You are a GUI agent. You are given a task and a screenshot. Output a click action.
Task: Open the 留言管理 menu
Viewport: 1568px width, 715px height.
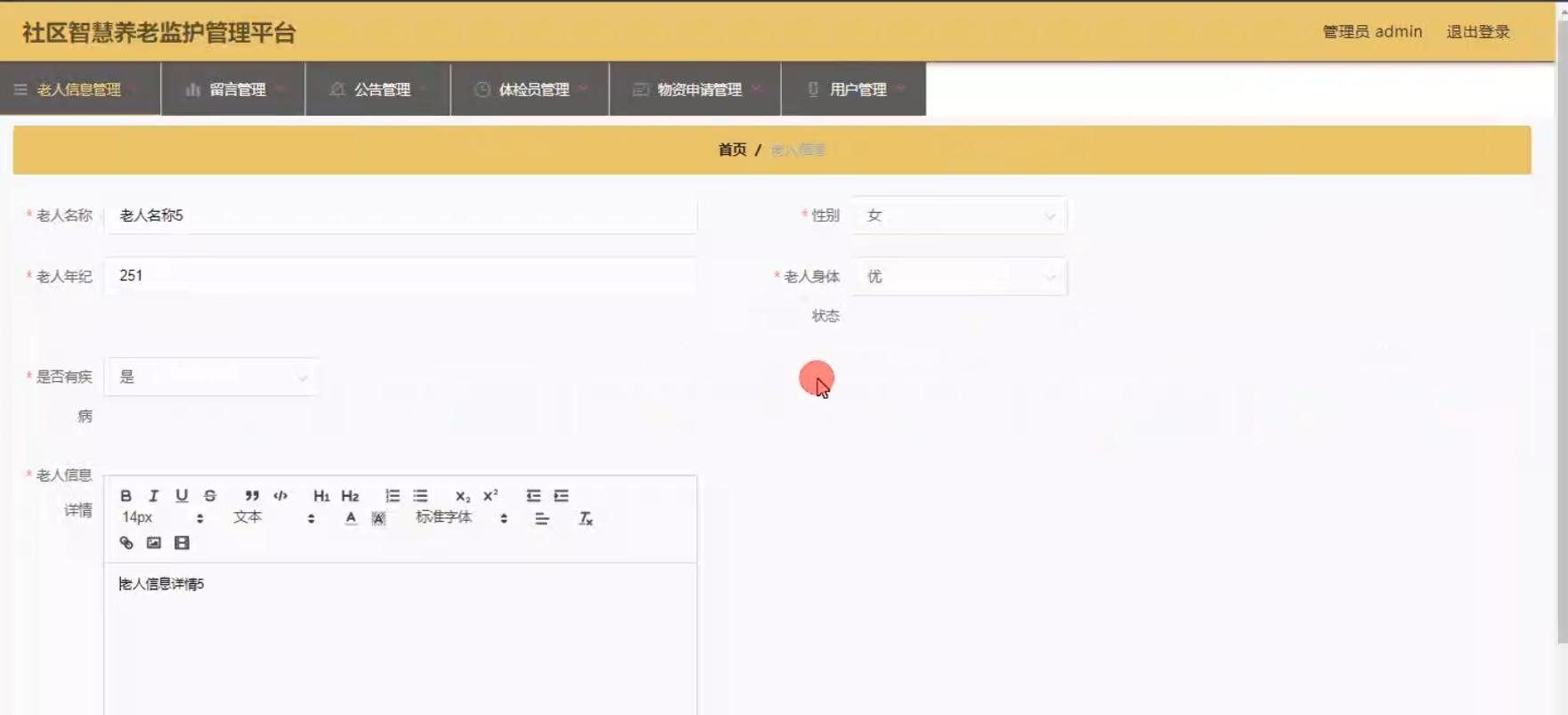click(x=233, y=89)
